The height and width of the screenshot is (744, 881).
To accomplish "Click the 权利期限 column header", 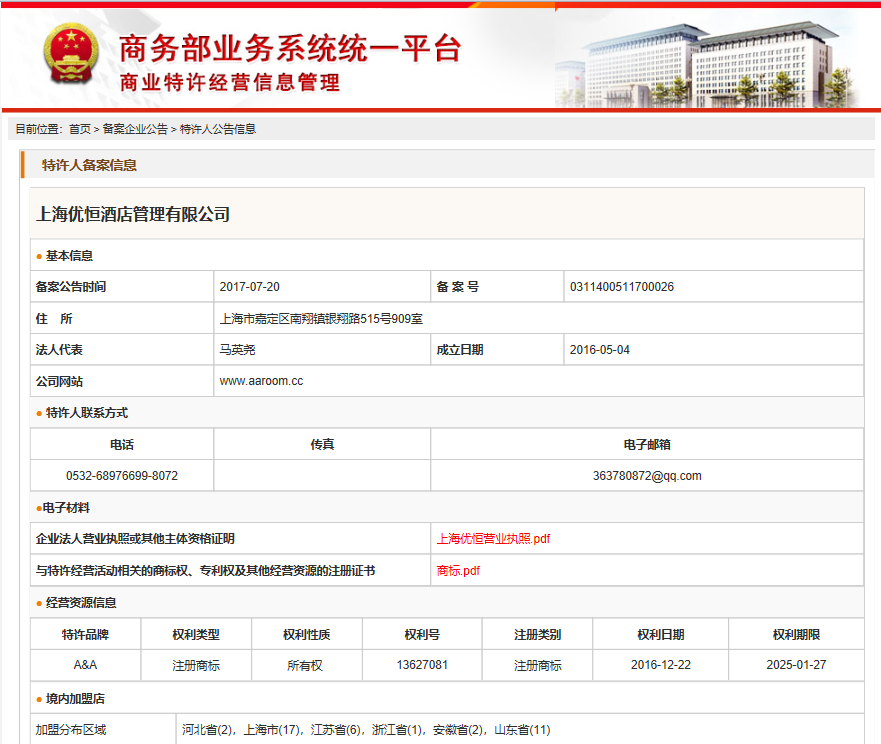I will 796,634.
